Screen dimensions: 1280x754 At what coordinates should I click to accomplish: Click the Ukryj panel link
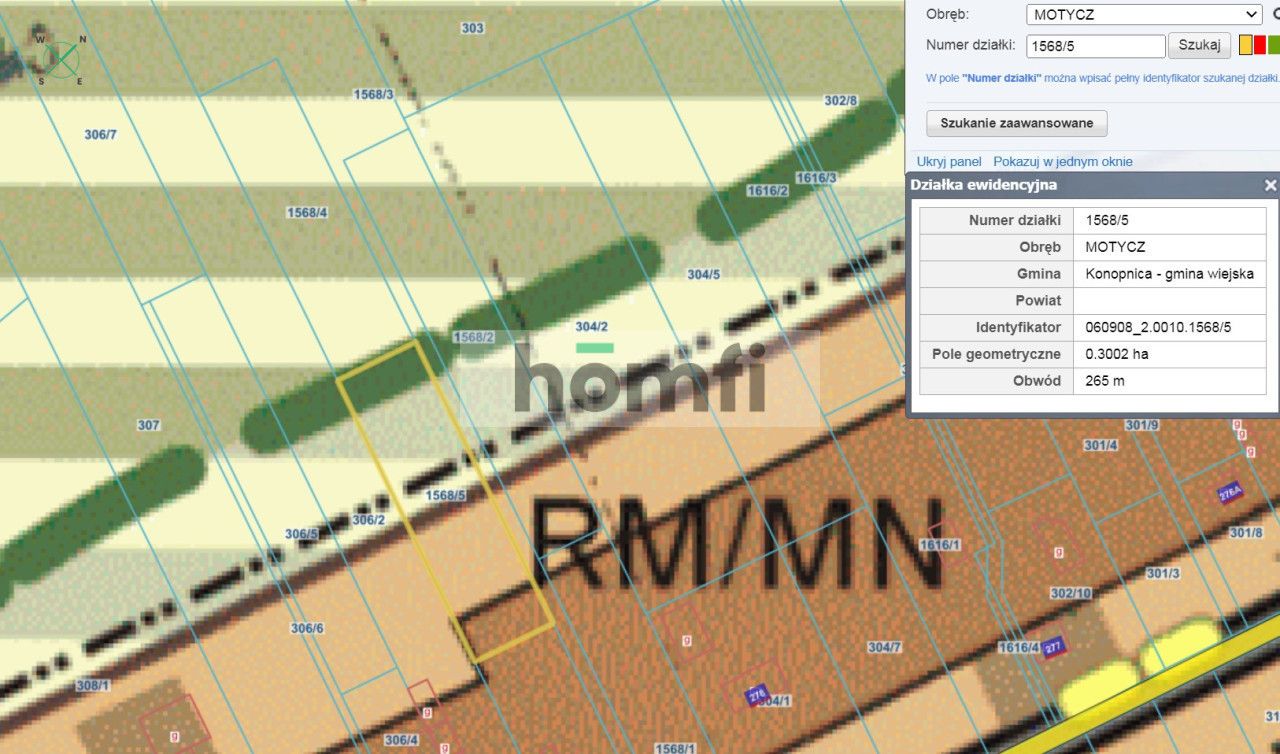949,161
